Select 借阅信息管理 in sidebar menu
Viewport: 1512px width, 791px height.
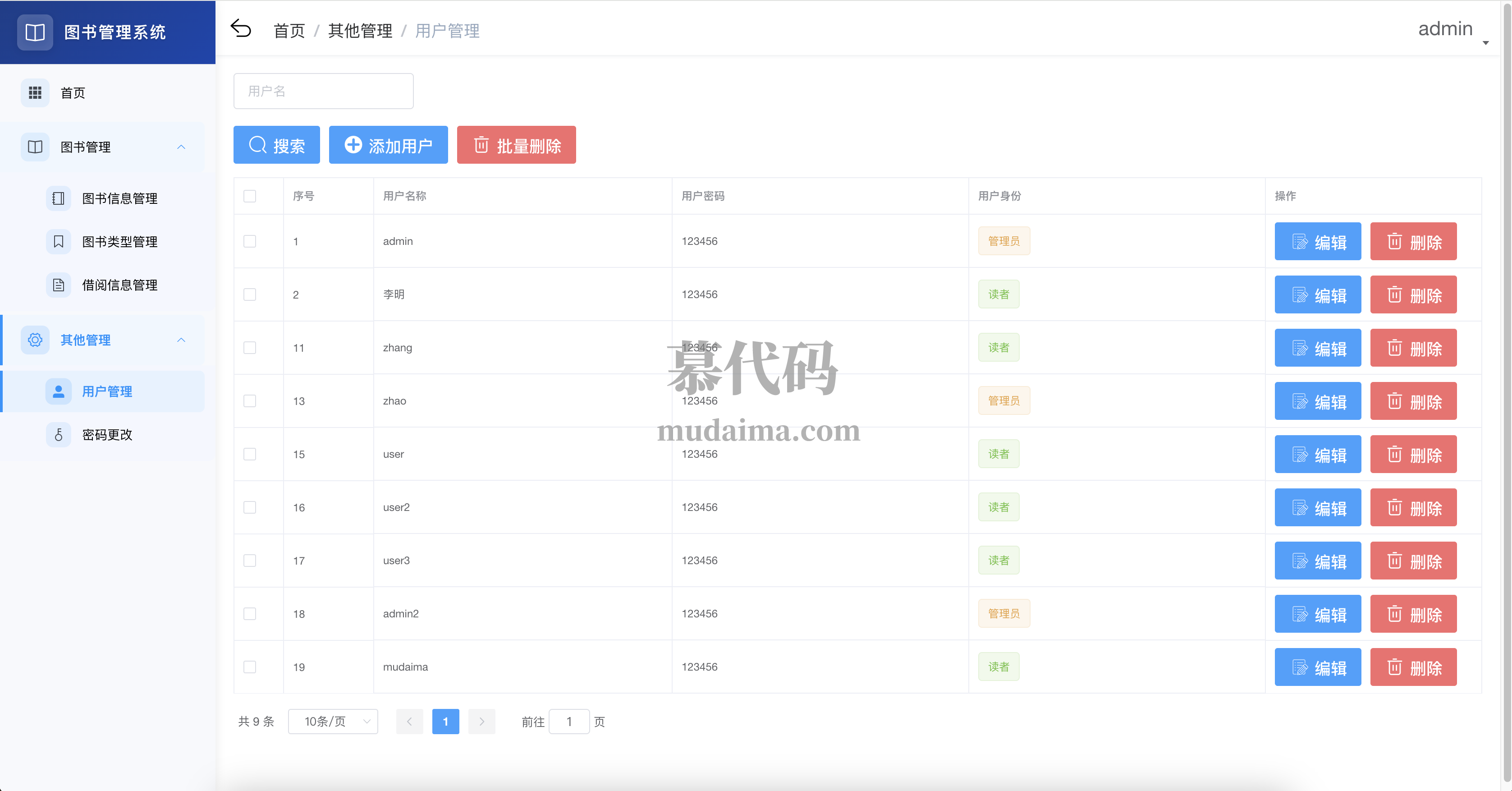click(x=120, y=285)
